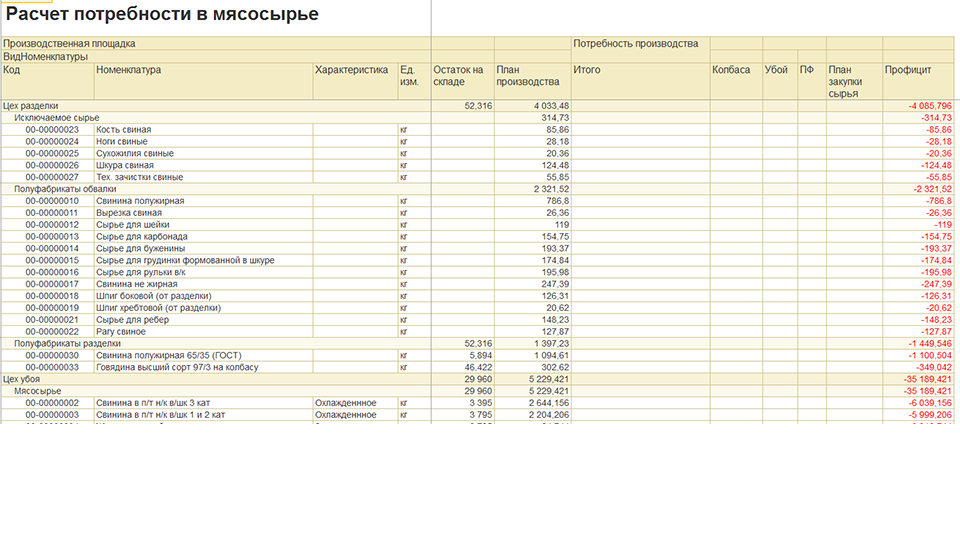Click the 'Свинина полужирная' cell with code 00-00000010

coord(203,201)
